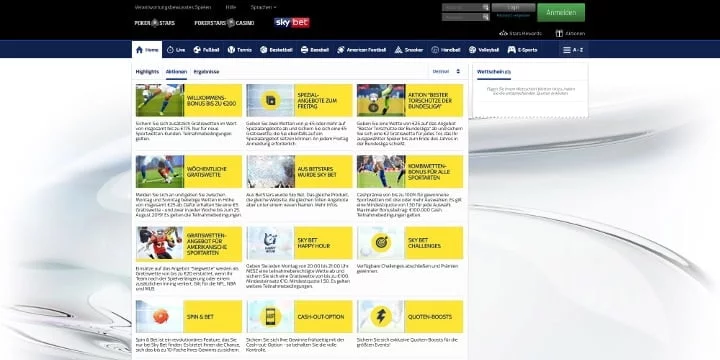This screenshot has width=720, height=360.
Task: Click the Passwort vergessen link
Action: point(513,16)
